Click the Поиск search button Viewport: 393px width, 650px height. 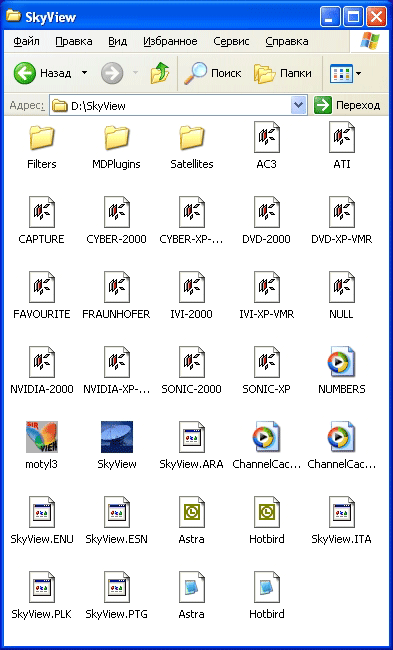(x=213, y=73)
